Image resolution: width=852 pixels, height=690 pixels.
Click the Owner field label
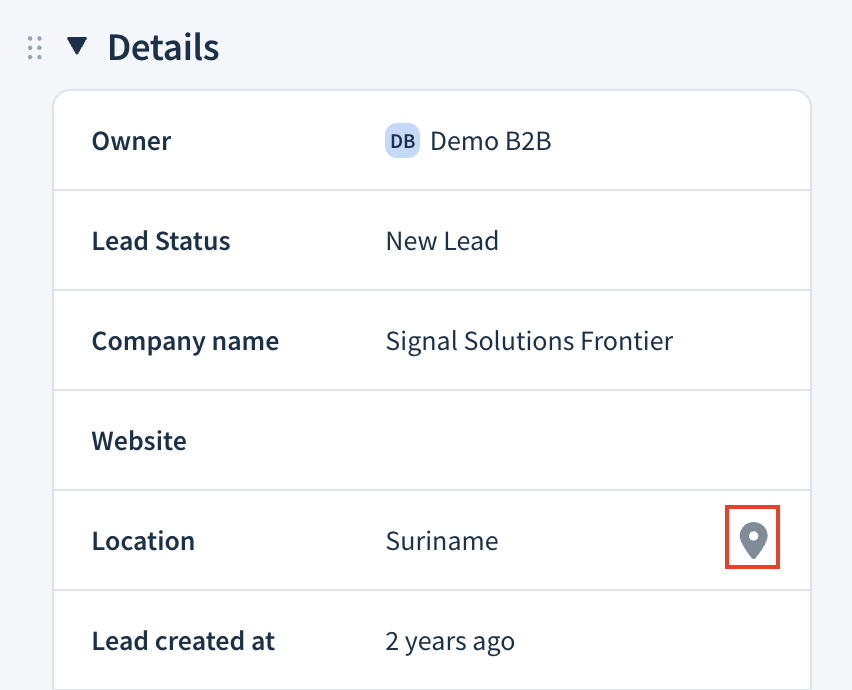131,141
